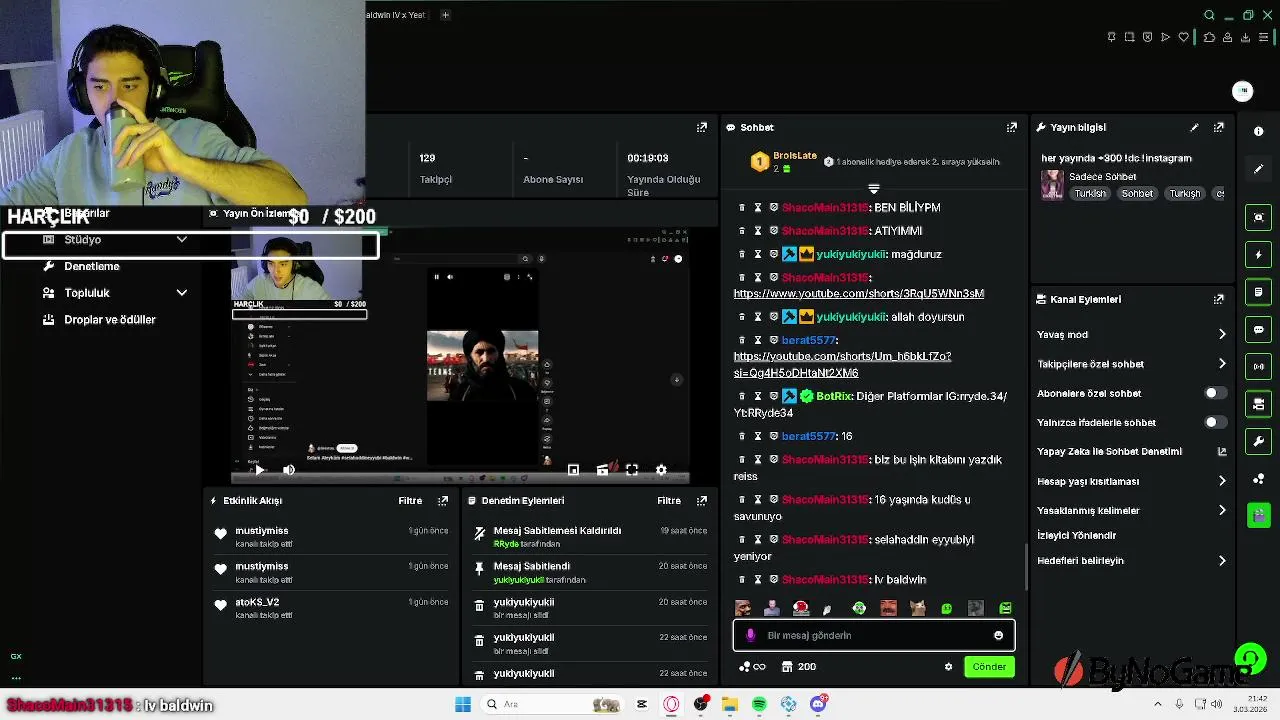Select Mesaj Sabitlemesi Kaldırıldı entry
The height and width of the screenshot is (720, 1280).
[591, 537]
